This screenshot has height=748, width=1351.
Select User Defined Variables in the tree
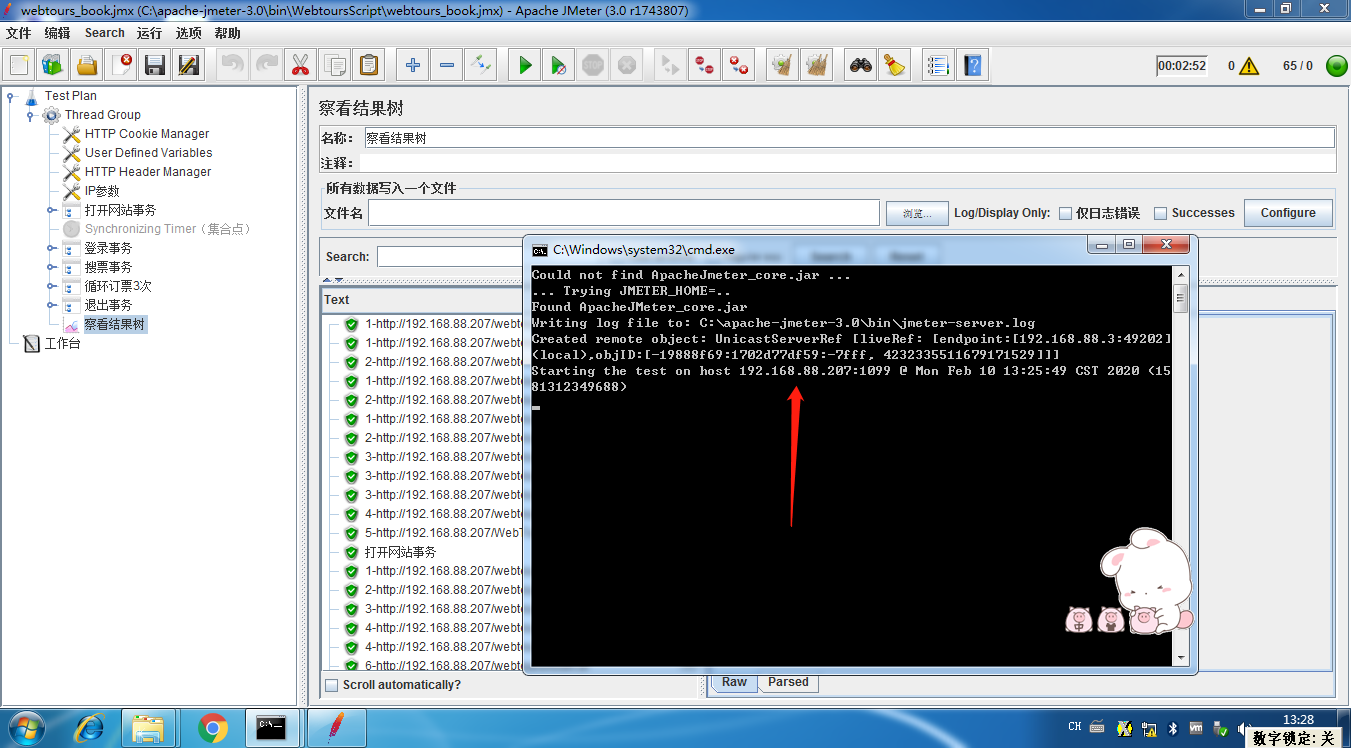pos(148,153)
